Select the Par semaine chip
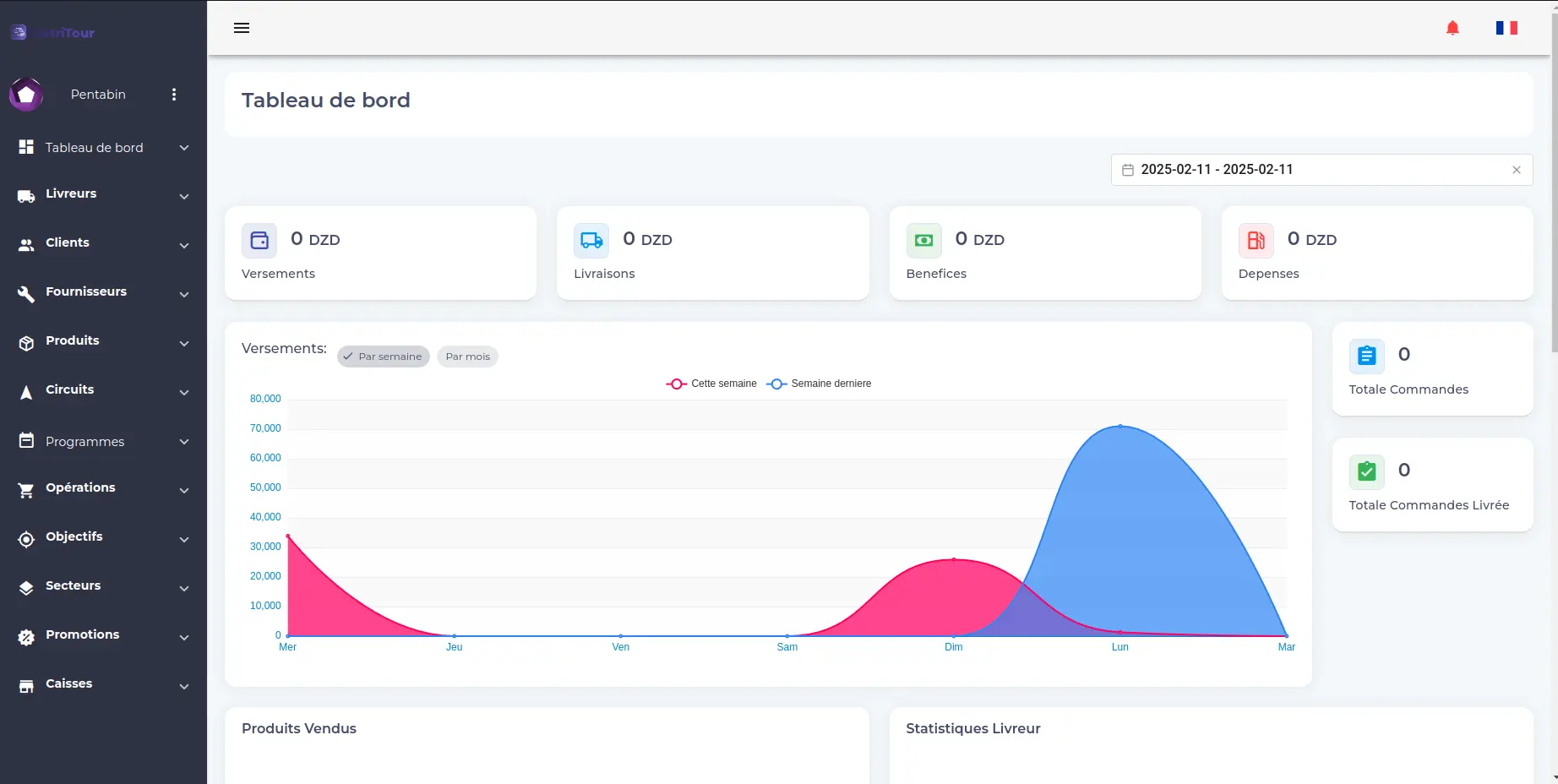The image size is (1558, 784). [x=384, y=357]
